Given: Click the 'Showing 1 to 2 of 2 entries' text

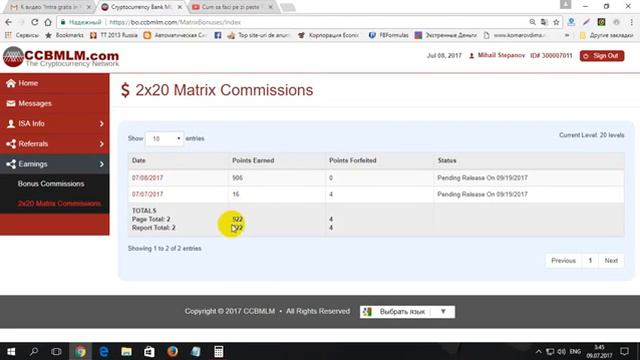Looking at the screenshot, I should click(x=164, y=248).
